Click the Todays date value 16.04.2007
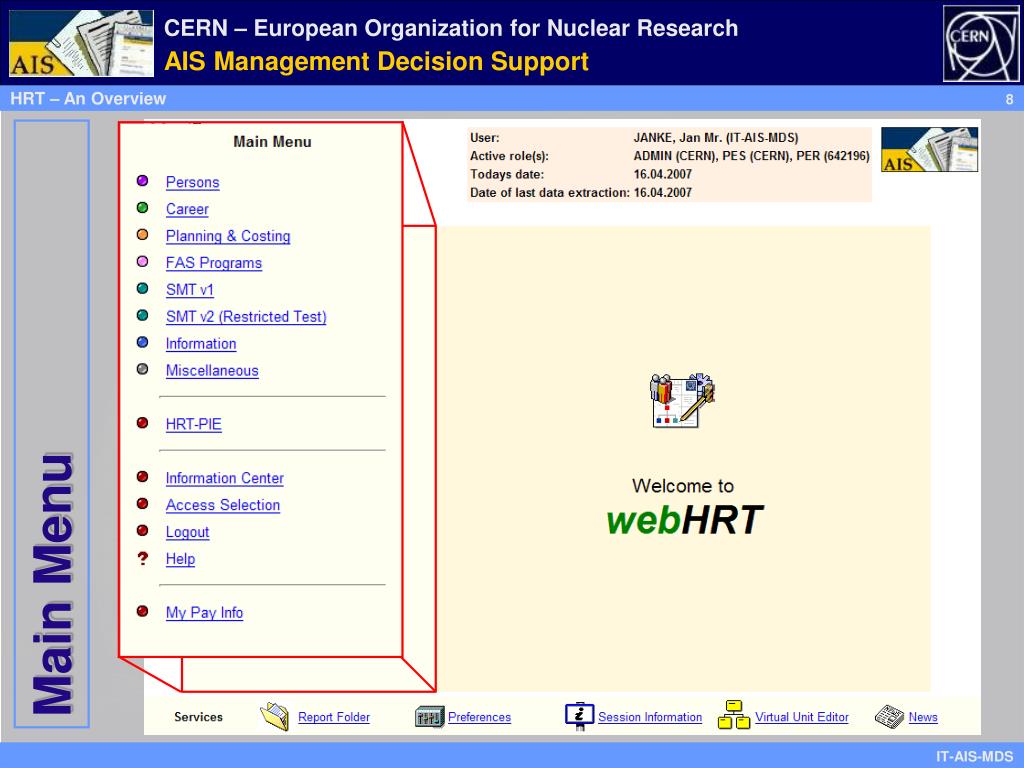 663,174
